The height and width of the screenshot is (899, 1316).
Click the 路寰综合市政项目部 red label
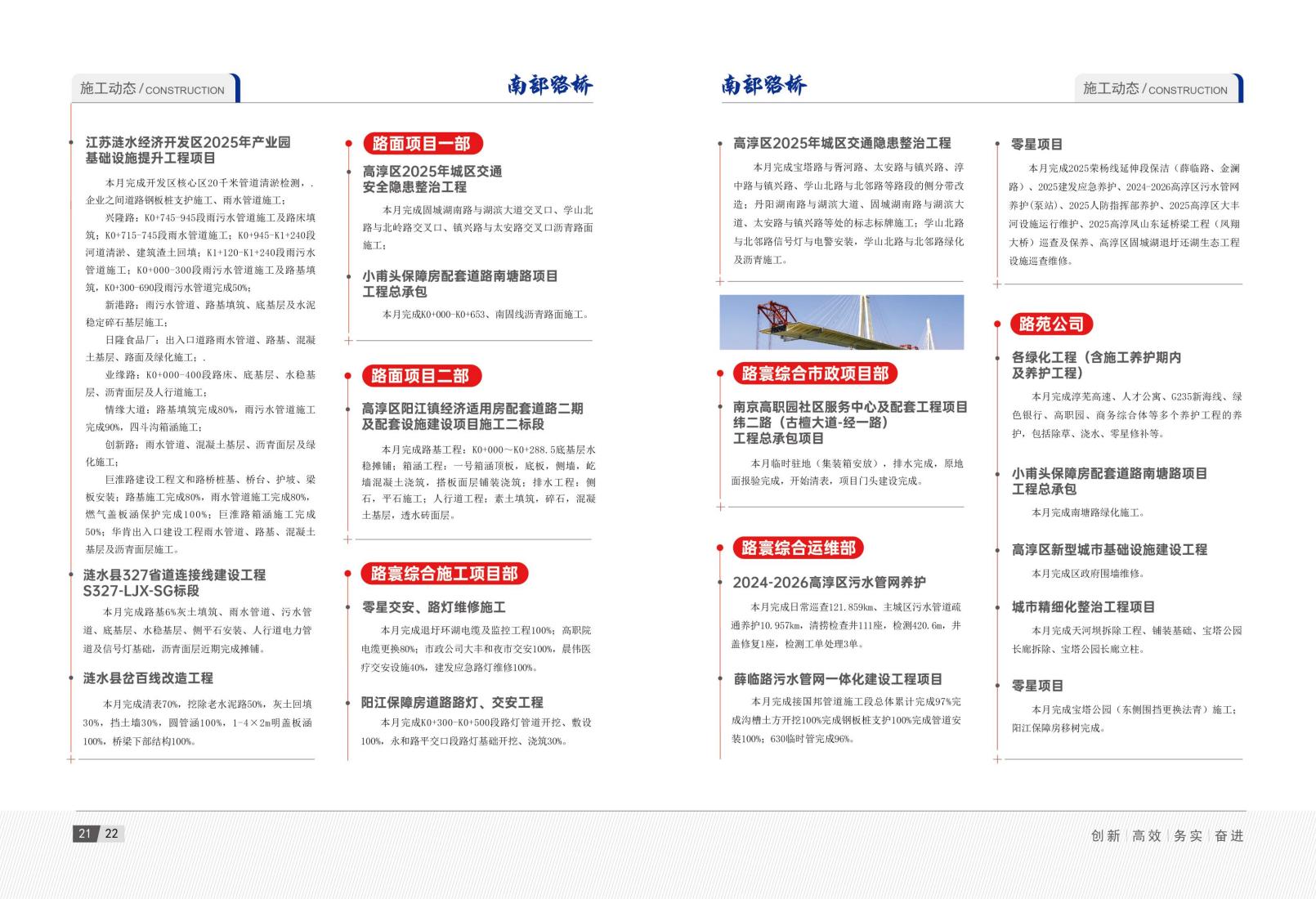(x=815, y=373)
